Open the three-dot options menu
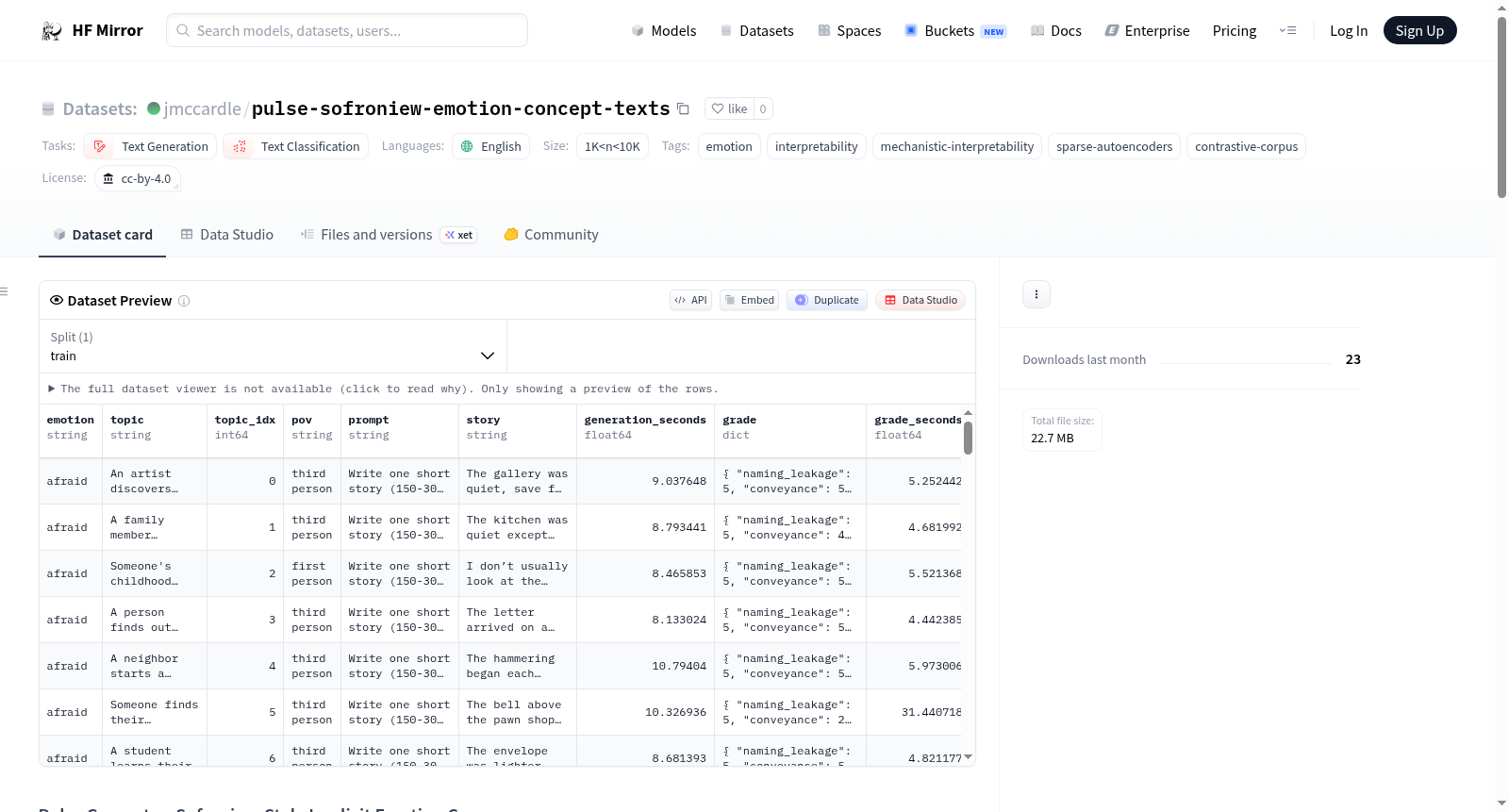The height and width of the screenshot is (812, 1509). 1036,294
